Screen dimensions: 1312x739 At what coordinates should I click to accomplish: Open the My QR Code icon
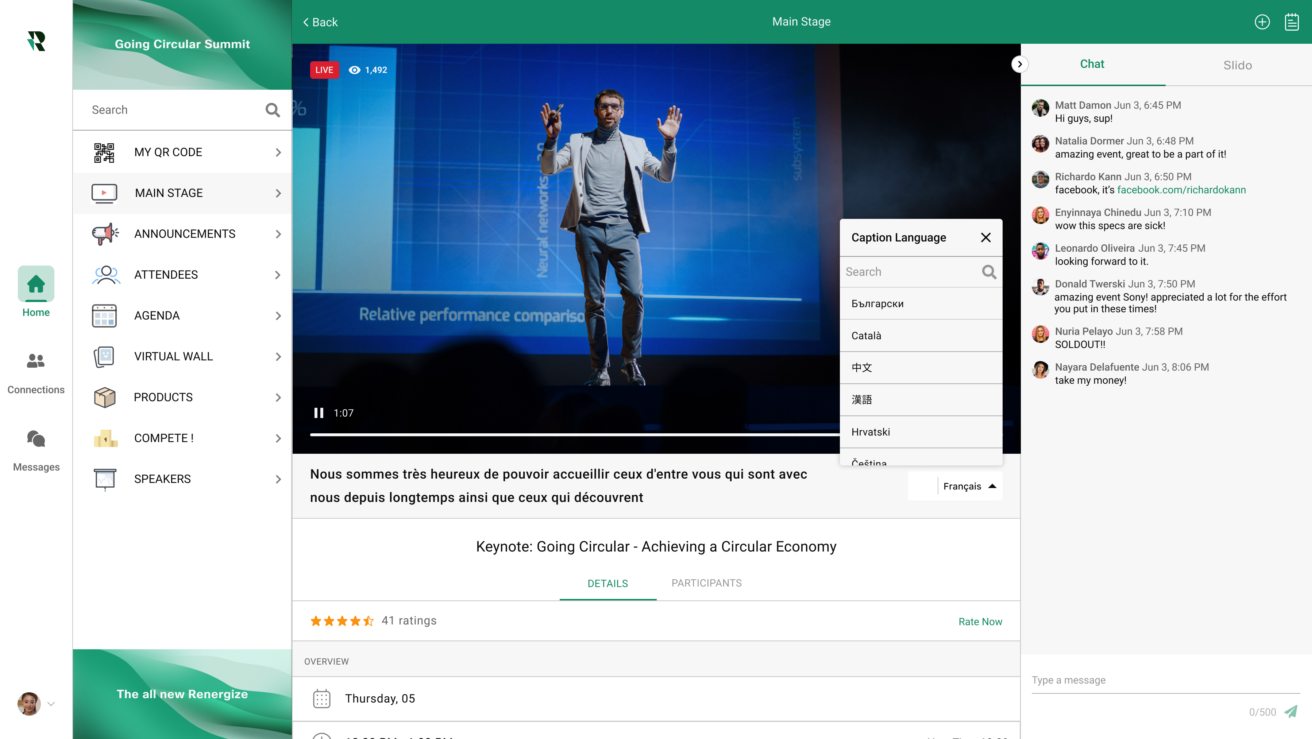(x=104, y=152)
